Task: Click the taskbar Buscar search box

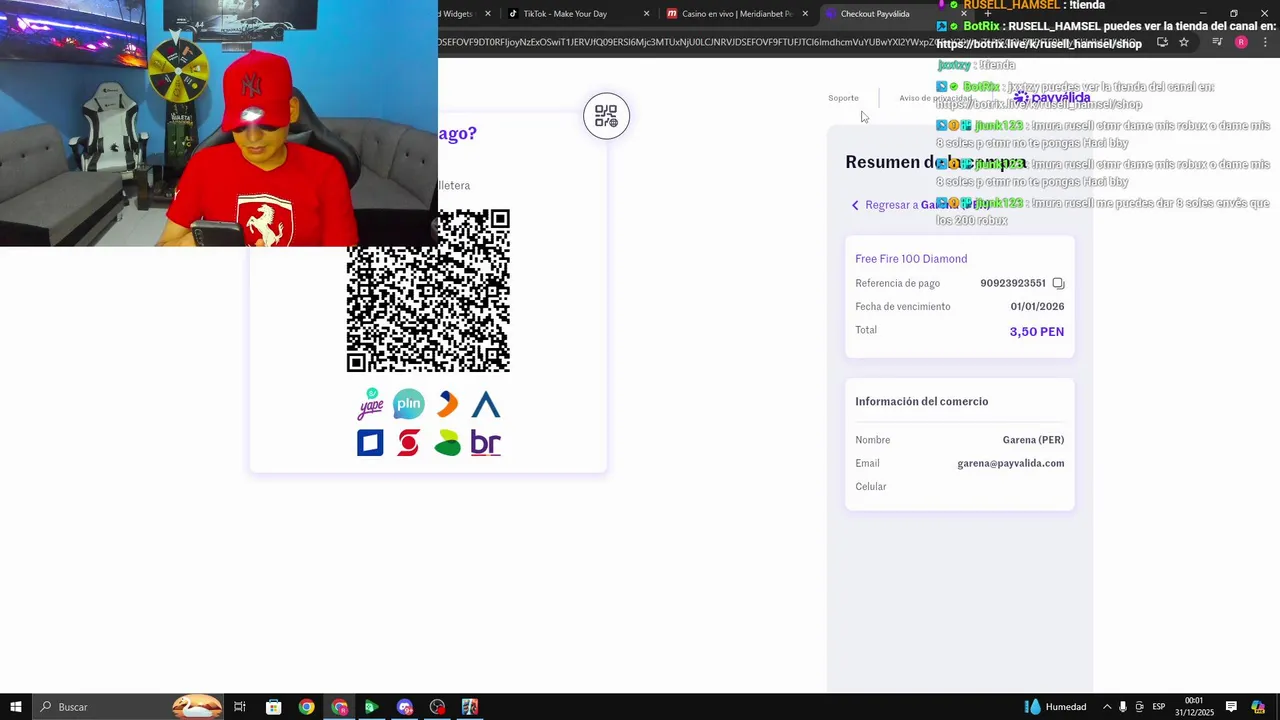Action: pyautogui.click(x=129, y=707)
